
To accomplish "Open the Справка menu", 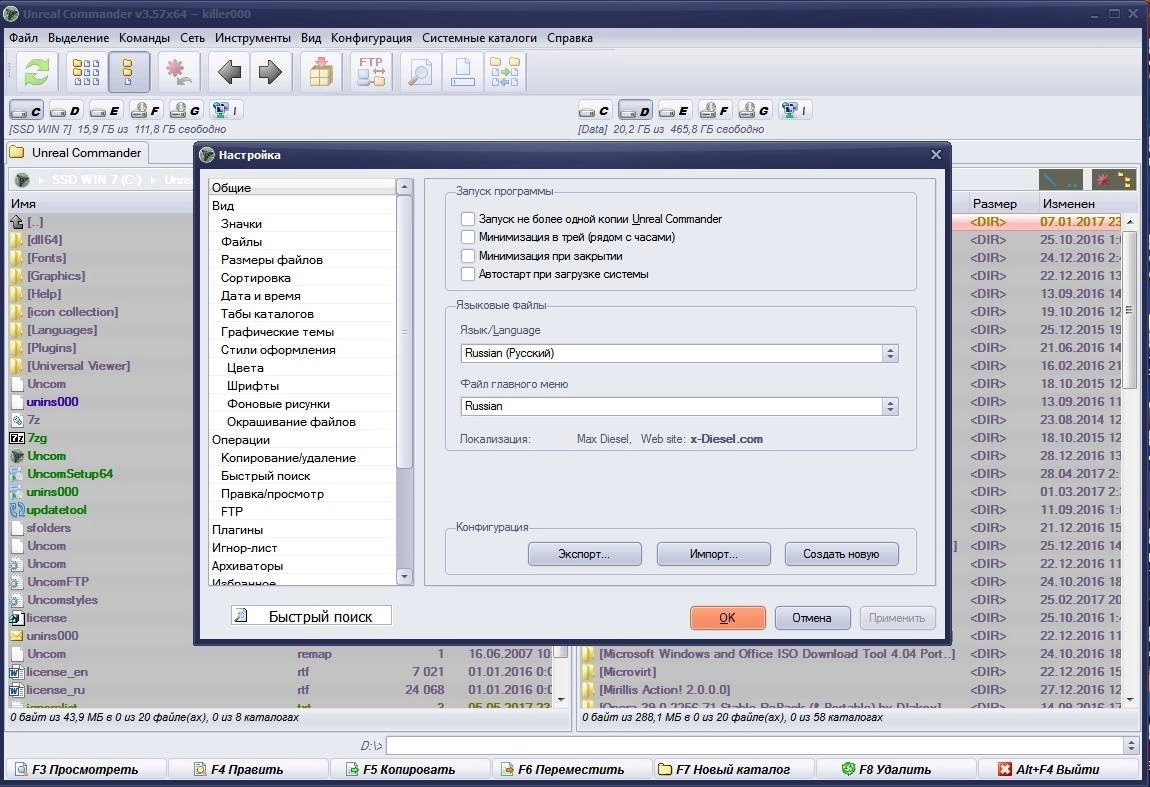I will tap(570, 37).
